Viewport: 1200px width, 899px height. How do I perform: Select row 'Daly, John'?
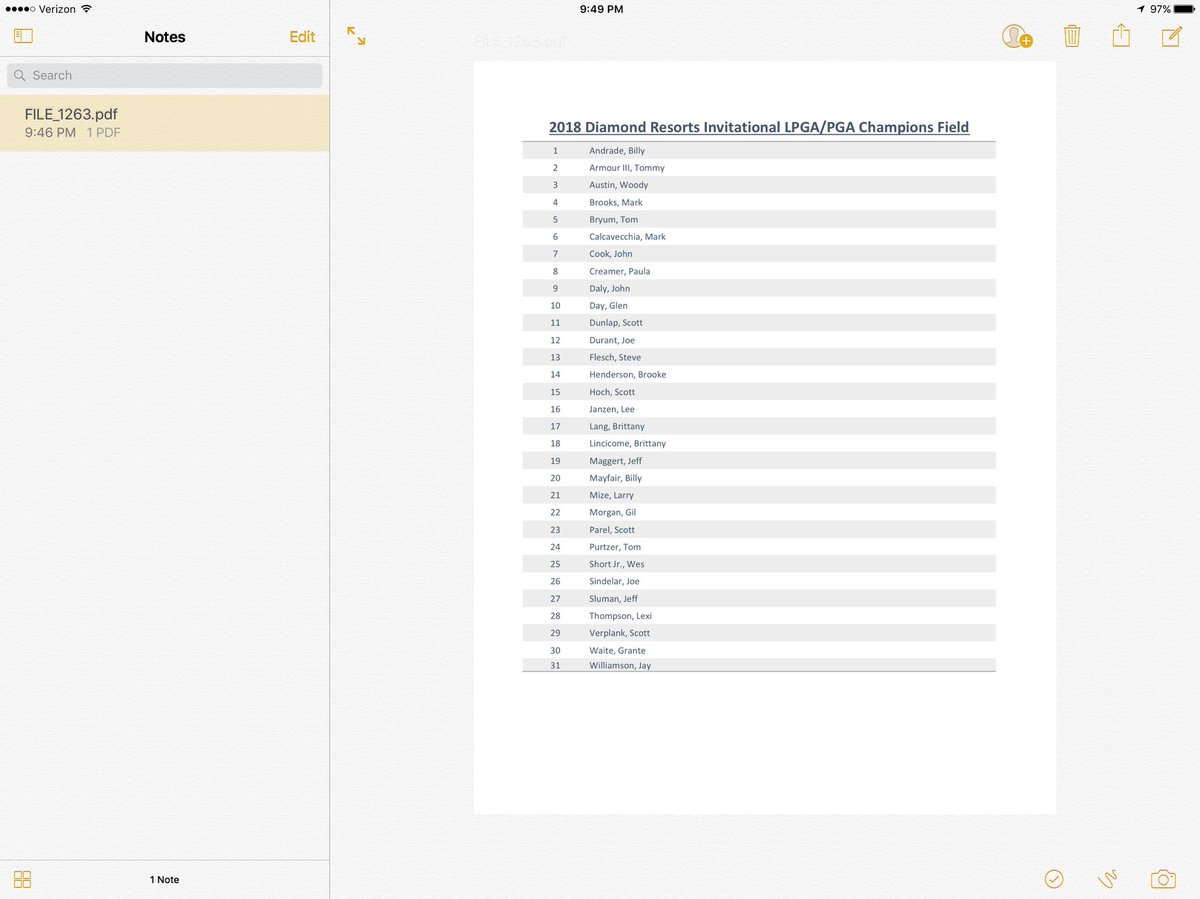point(759,288)
